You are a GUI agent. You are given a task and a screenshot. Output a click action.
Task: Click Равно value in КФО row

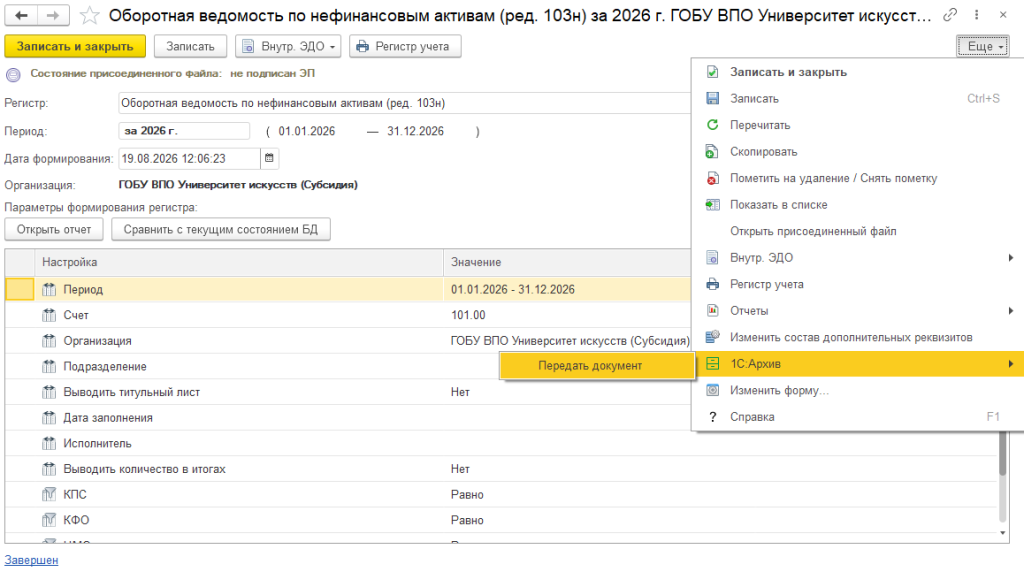(467, 520)
